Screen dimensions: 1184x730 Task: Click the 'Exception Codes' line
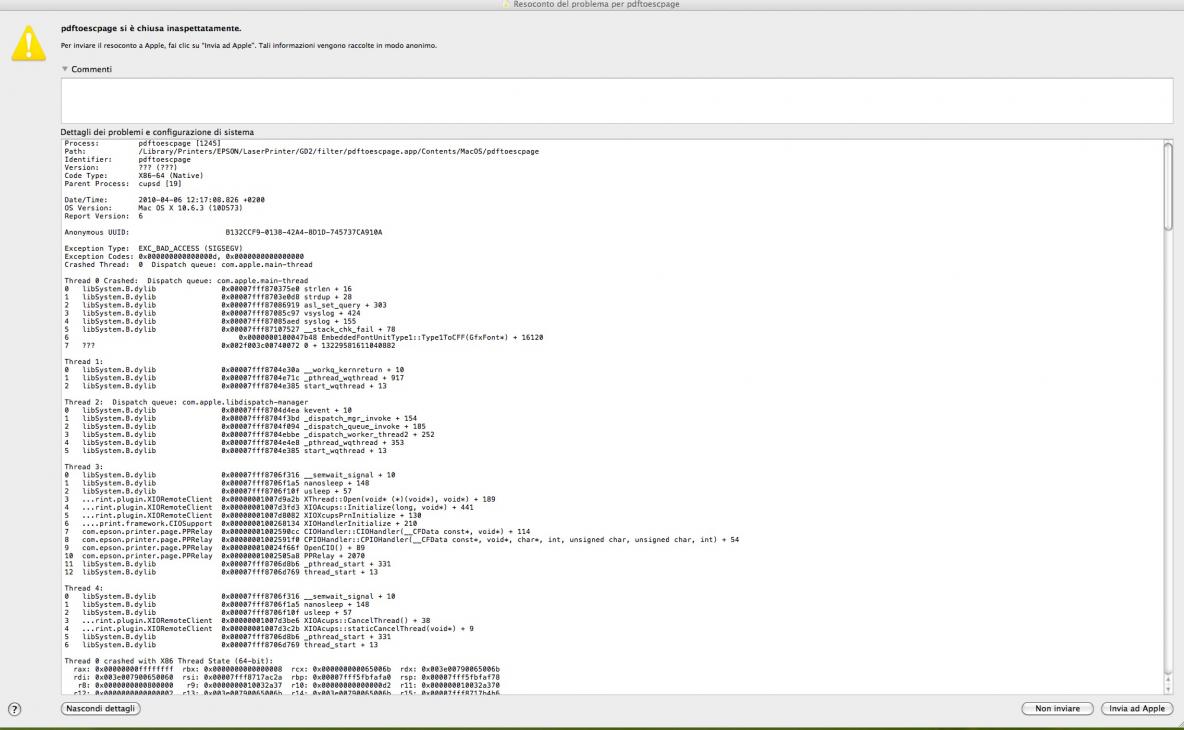184,257
